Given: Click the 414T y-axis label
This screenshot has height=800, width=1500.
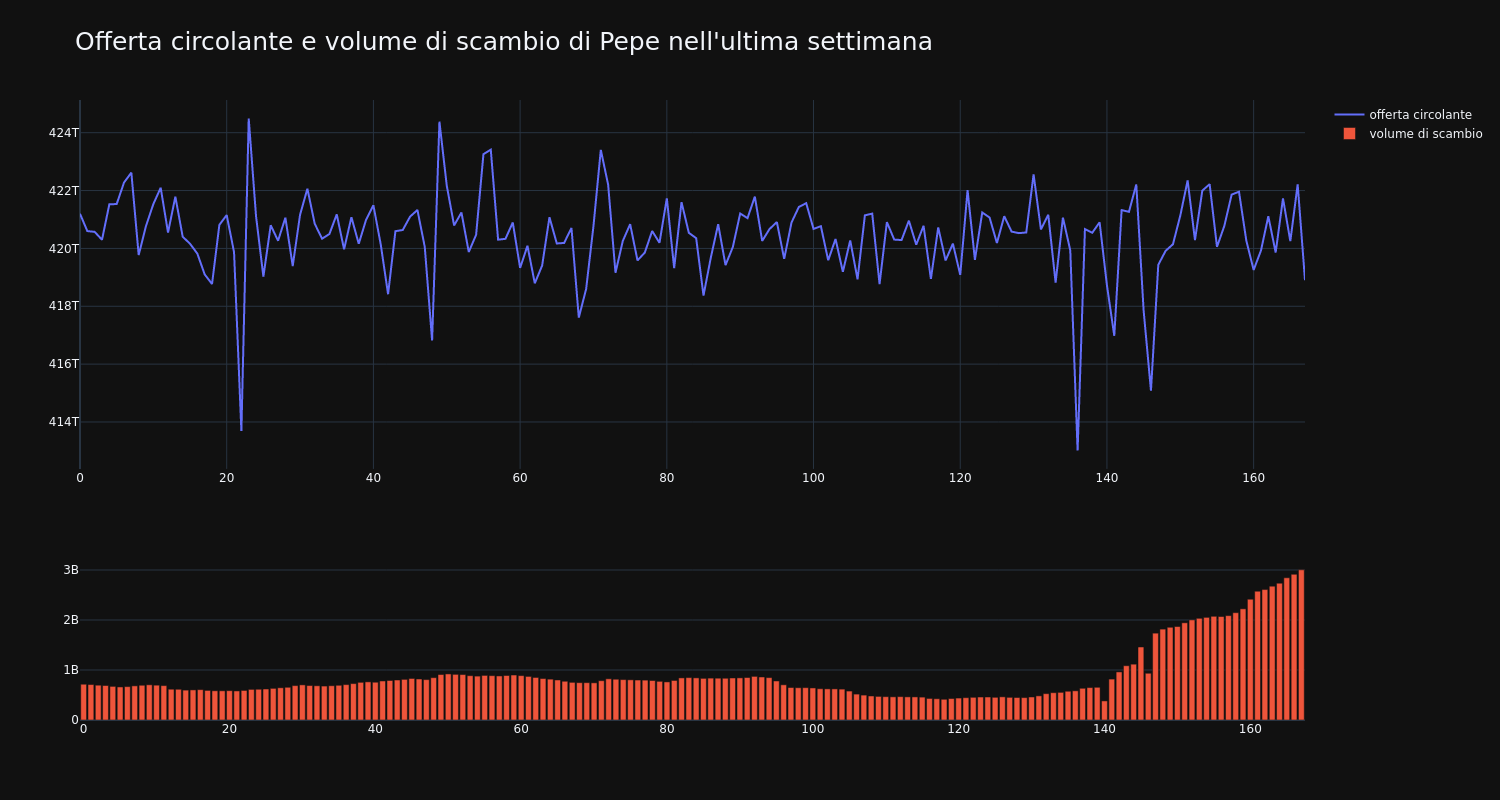Looking at the screenshot, I should click(63, 422).
